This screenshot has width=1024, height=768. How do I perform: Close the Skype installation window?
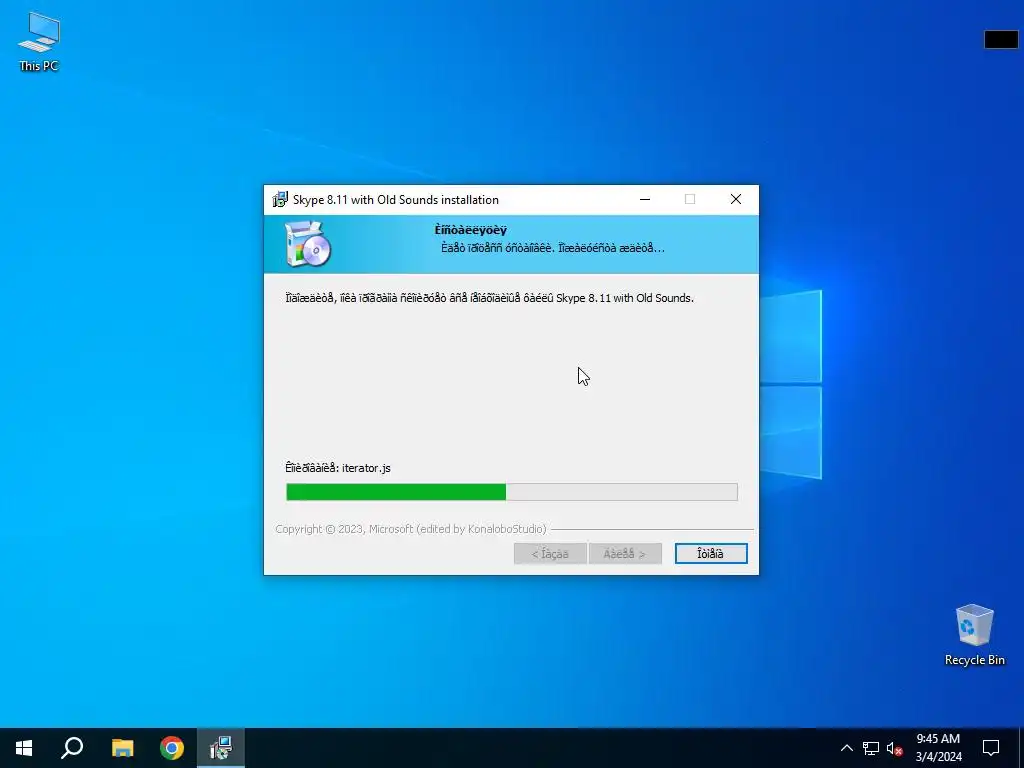735,200
